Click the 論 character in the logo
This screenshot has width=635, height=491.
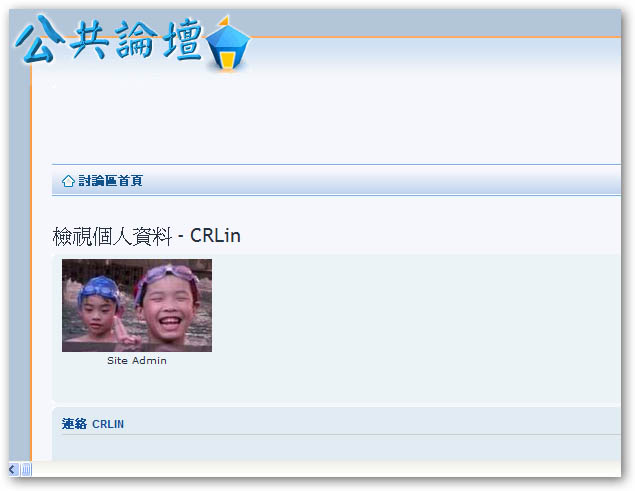click(135, 40)
